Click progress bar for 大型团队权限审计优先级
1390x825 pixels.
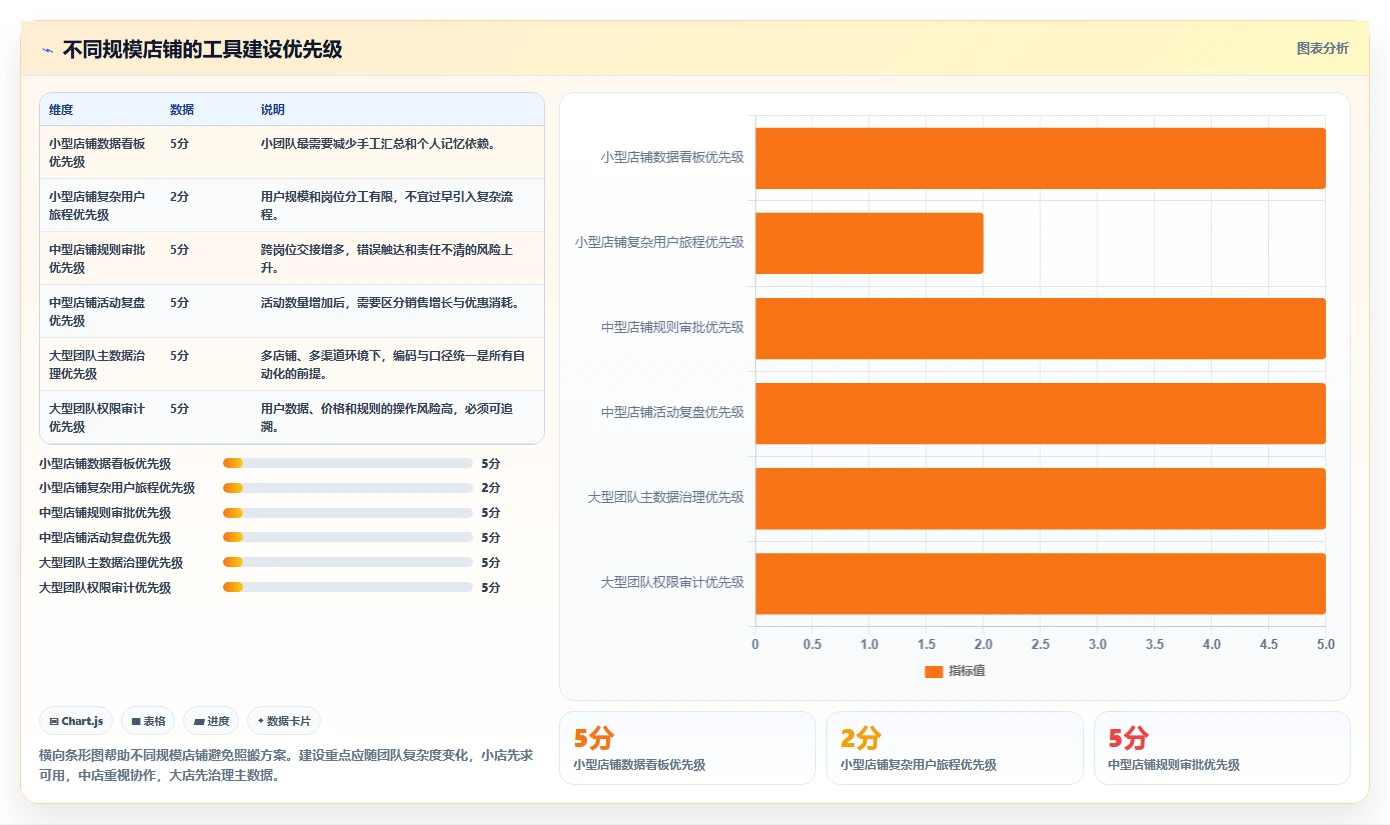pos(348,588)
